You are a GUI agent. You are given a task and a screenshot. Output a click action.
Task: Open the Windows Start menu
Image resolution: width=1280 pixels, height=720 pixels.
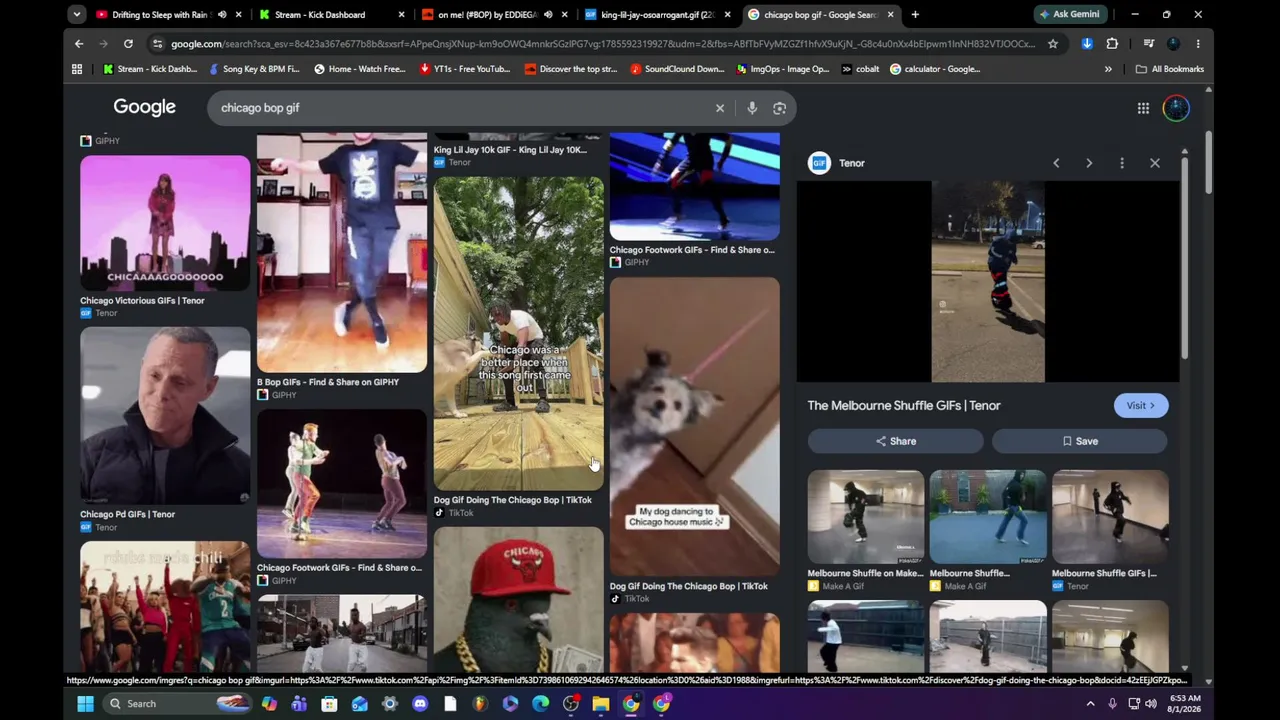85,703
